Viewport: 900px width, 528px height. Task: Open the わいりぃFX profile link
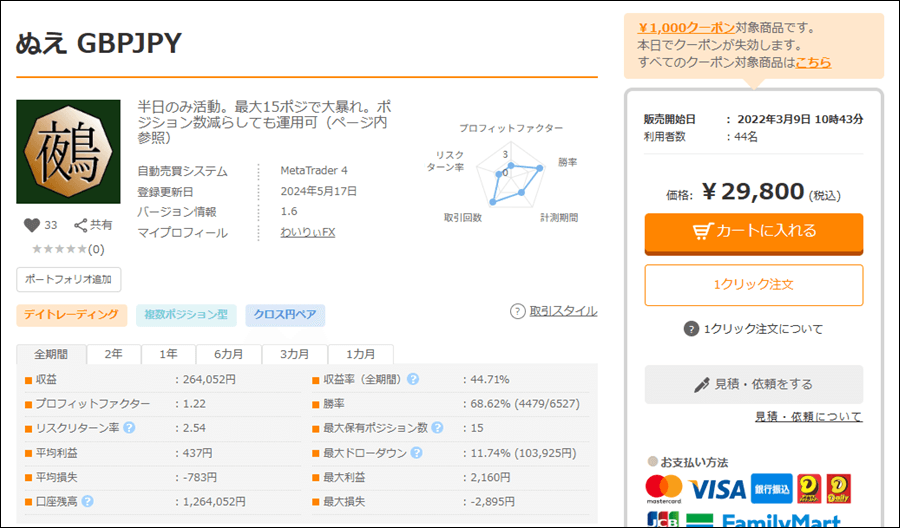[308, 233]
